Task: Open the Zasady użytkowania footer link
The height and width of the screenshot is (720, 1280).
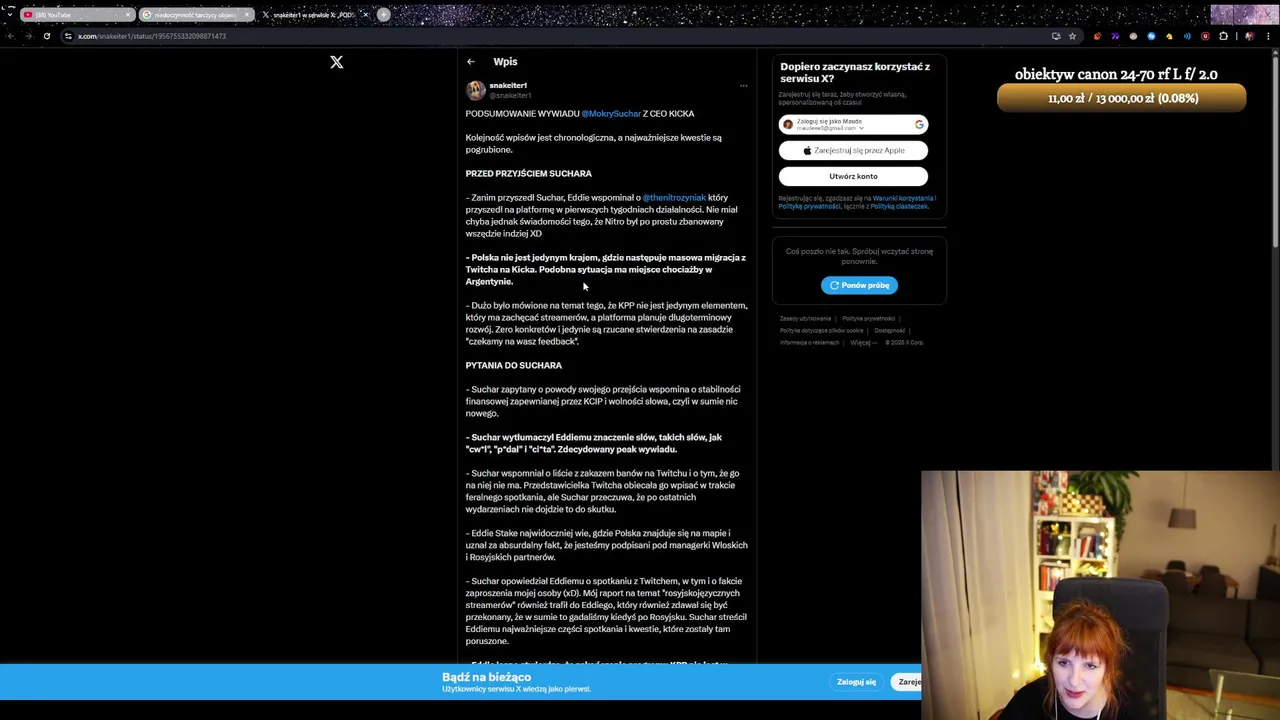Action: [x=805, y=319]
